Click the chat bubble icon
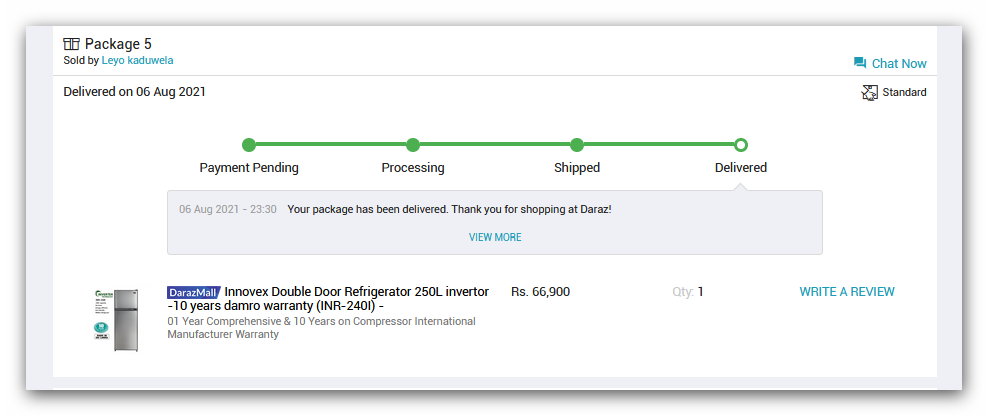This screenshot has width=988, height=416. coord(859,62)
